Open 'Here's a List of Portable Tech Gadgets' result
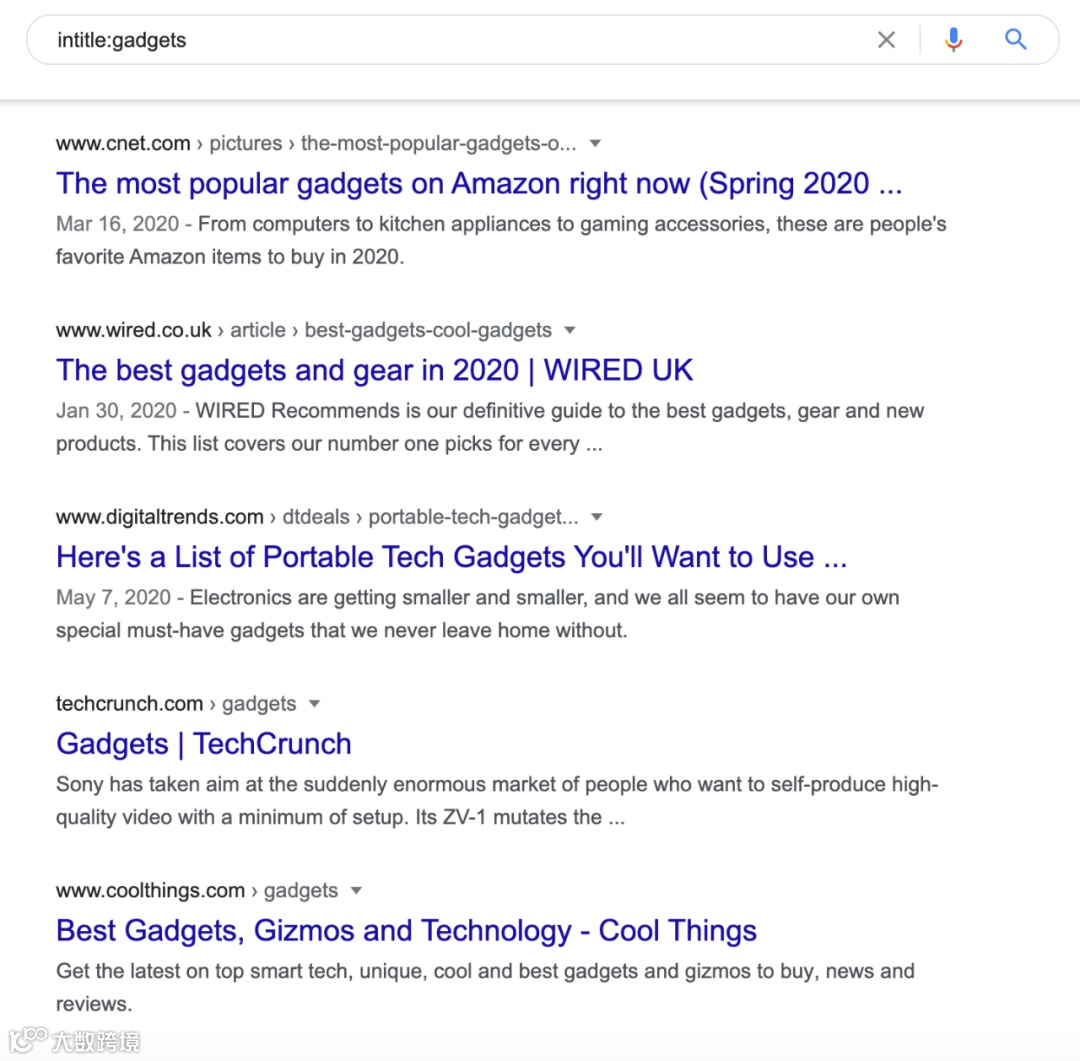 [x=451, y=557]
